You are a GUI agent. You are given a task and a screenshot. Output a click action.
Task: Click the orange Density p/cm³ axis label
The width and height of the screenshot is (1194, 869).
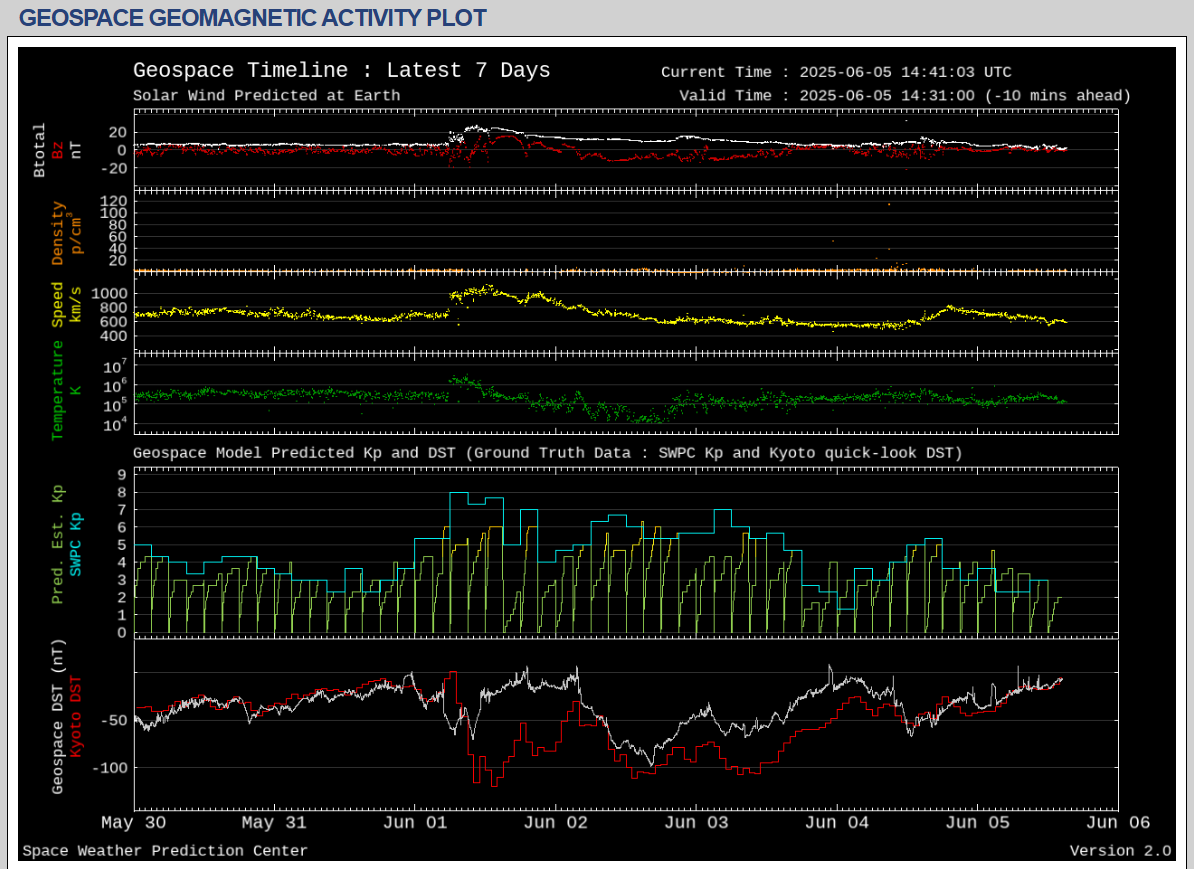(67, 233)
